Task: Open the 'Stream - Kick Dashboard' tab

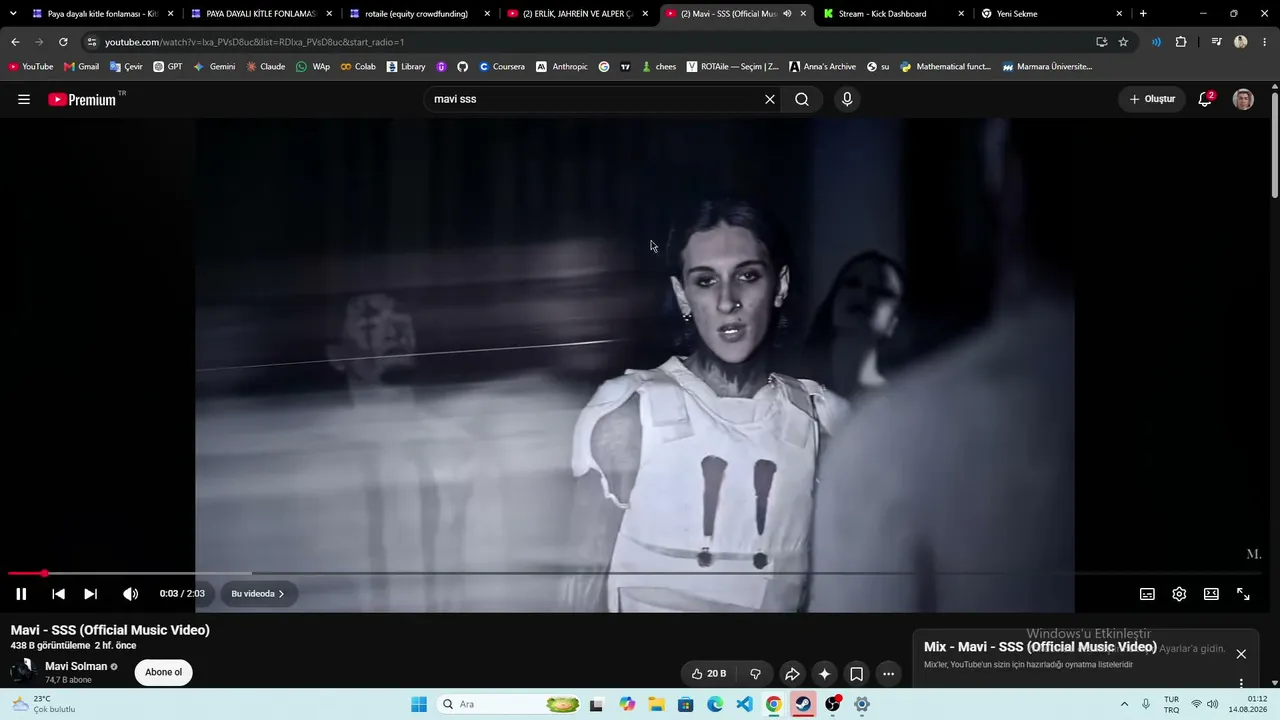Action: (892, 14)
